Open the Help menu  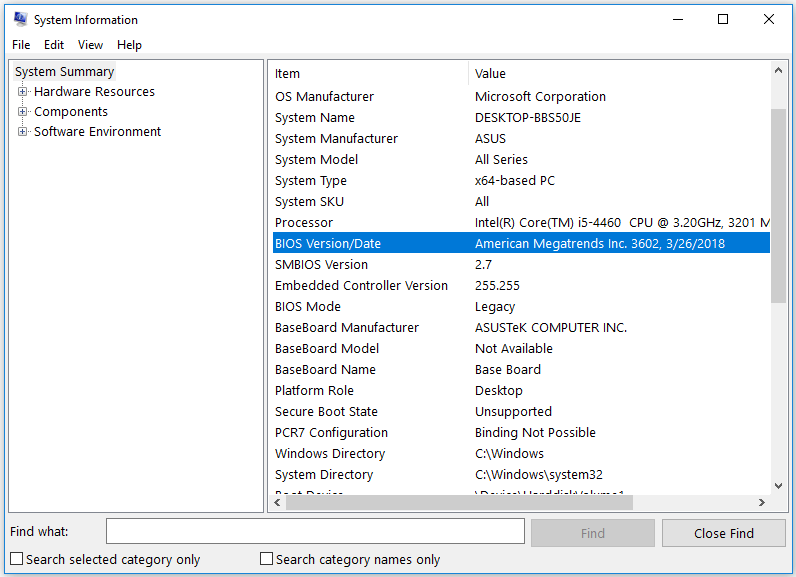(x=129, y=45)
